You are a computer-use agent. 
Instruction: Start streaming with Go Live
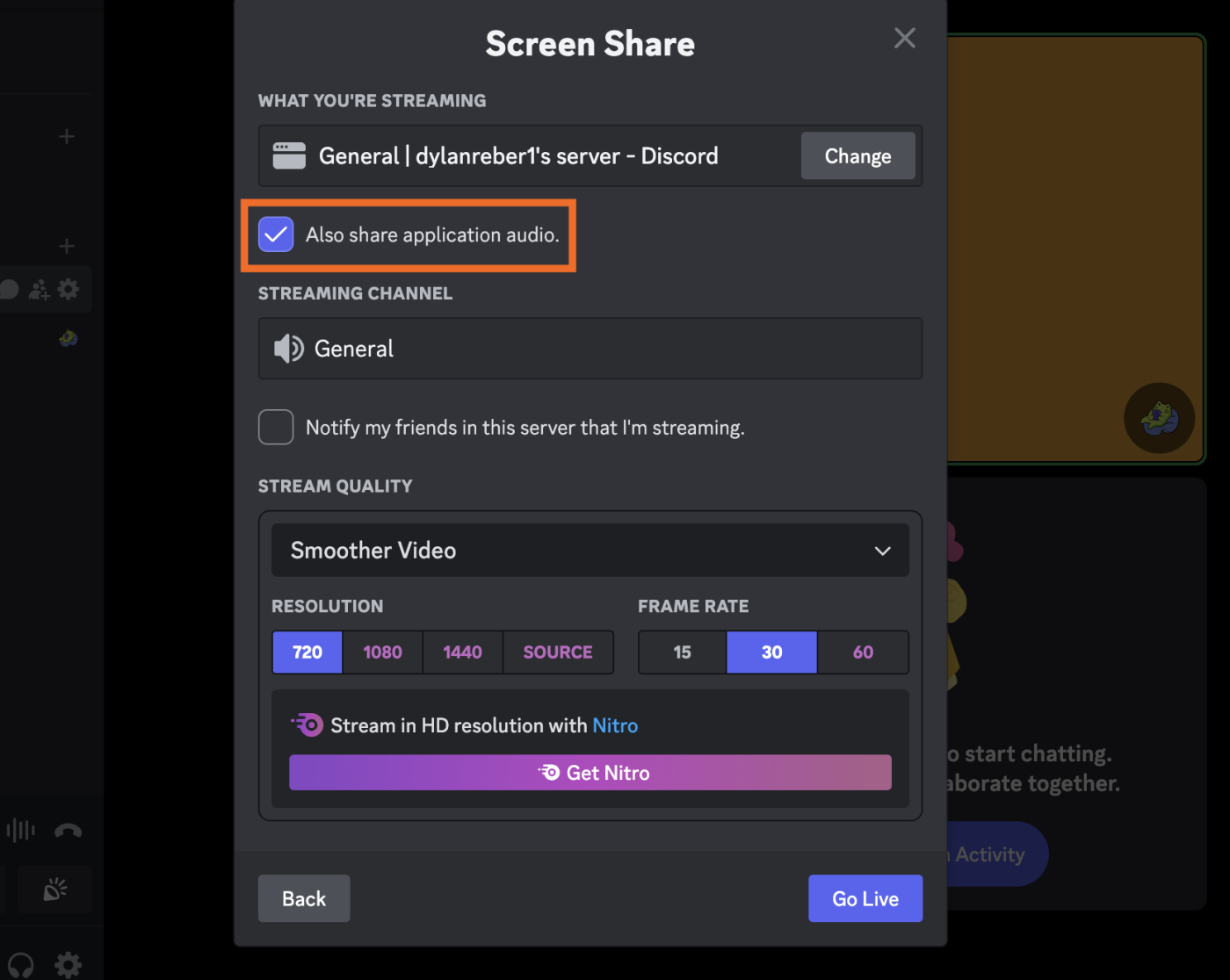(865, 898)
